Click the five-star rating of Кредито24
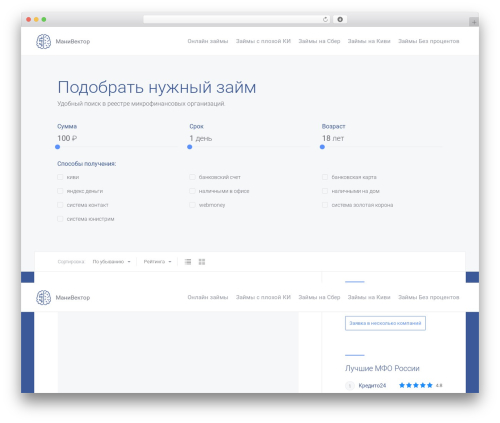Image resolution: width=500 pixels, height=423 pixels. 416,385
